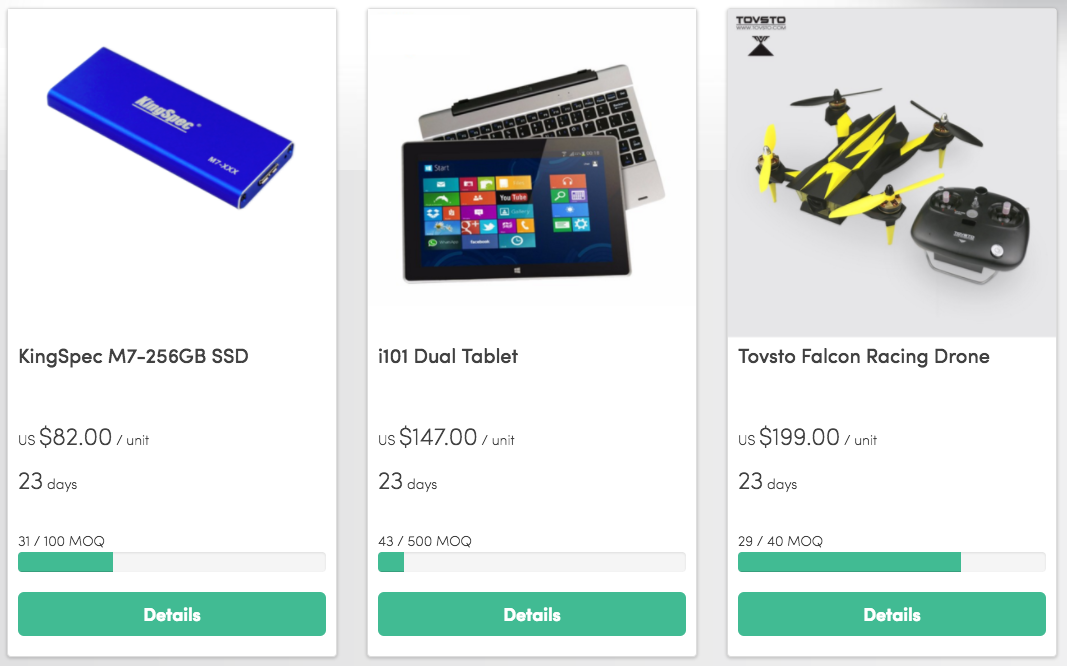This screenshot has width=1067, height=666.
Task: Click the i101 tablet with keyboard image
Action: (532, 173)
